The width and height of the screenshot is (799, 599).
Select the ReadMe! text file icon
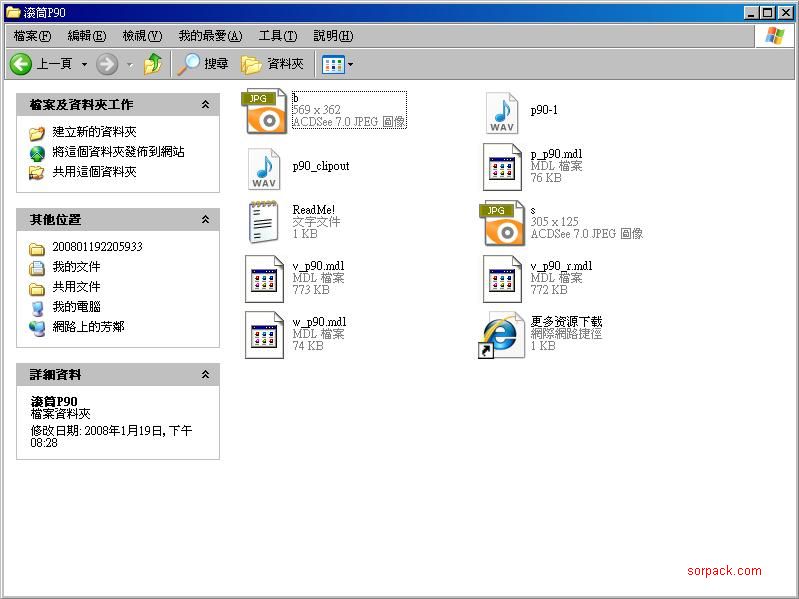pyautogui.click(x=265, y=222)
